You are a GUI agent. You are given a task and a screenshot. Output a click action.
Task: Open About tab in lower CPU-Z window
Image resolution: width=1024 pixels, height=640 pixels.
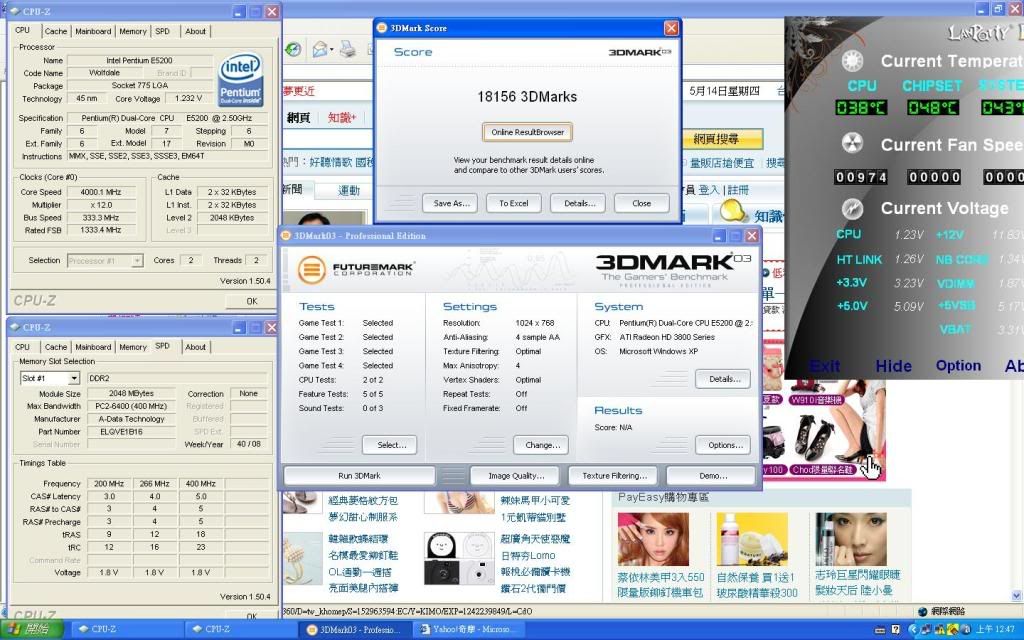coord(195,347)
